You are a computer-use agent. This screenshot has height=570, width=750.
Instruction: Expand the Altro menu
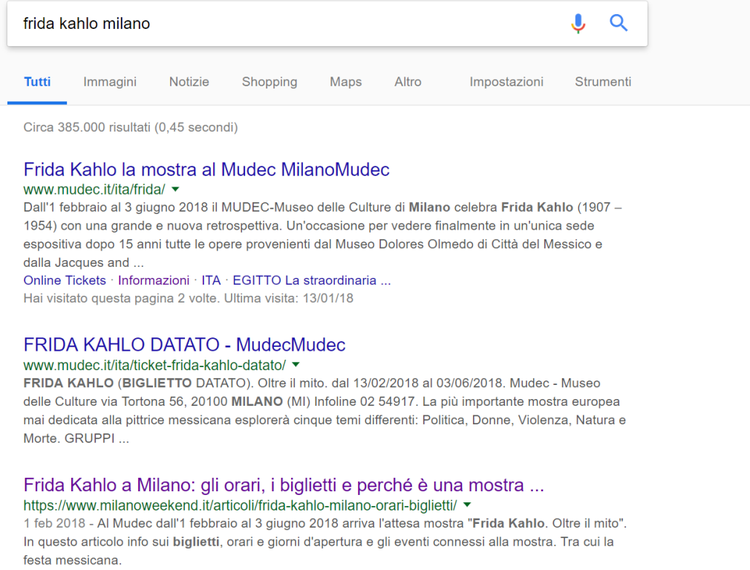click(x=408, y=82)
